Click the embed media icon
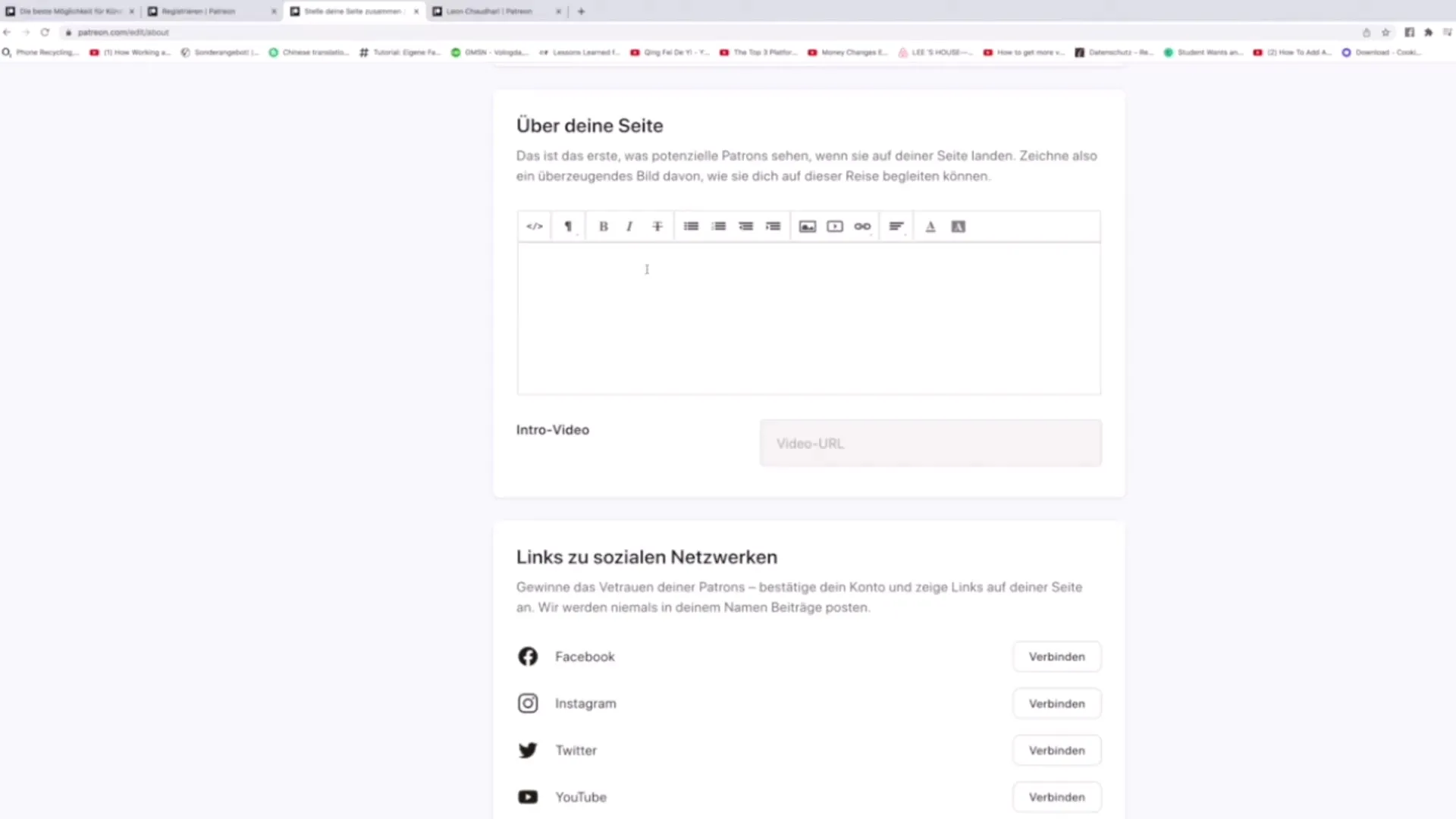1456x819 pixels. pyautogui.click(x=835, y=226)
